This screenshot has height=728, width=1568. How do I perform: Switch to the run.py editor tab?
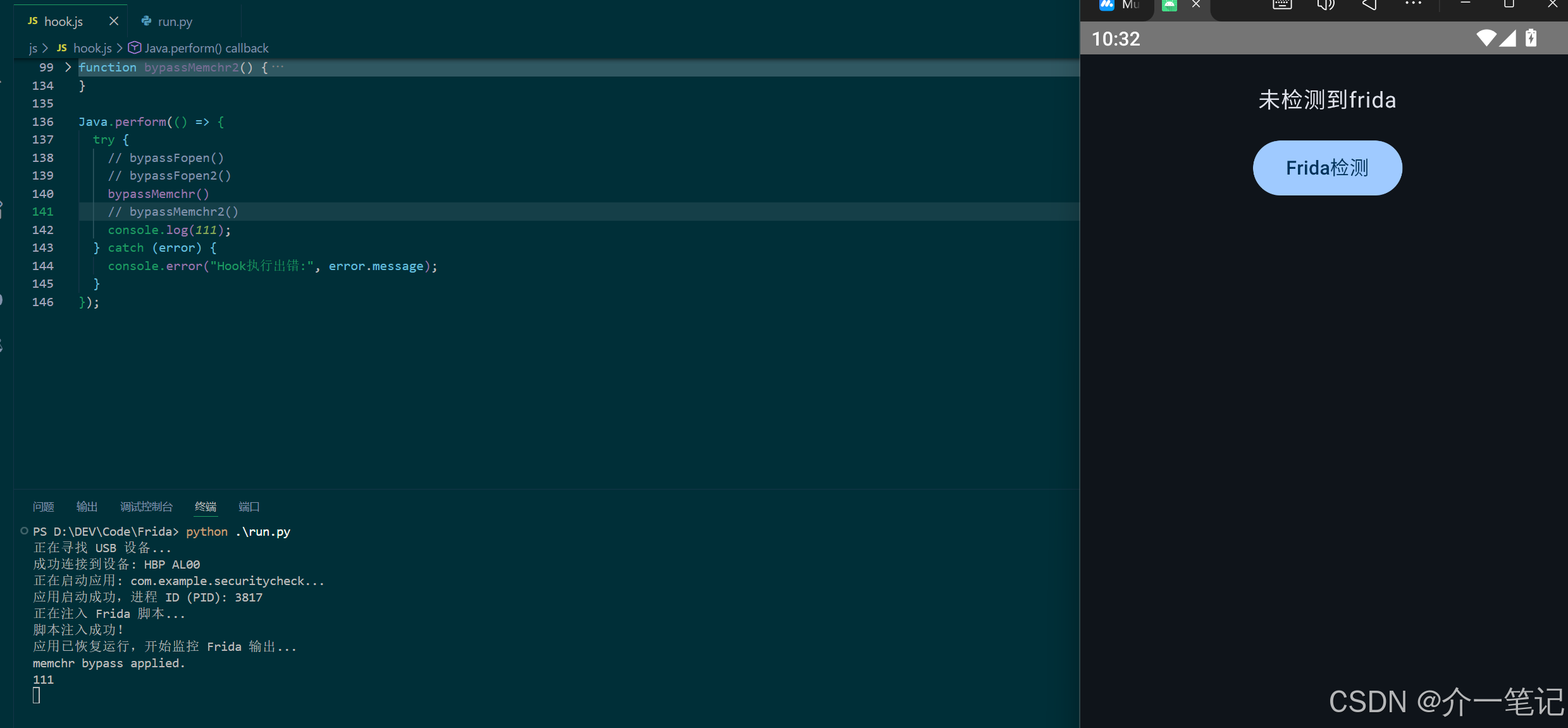[175, 22]
